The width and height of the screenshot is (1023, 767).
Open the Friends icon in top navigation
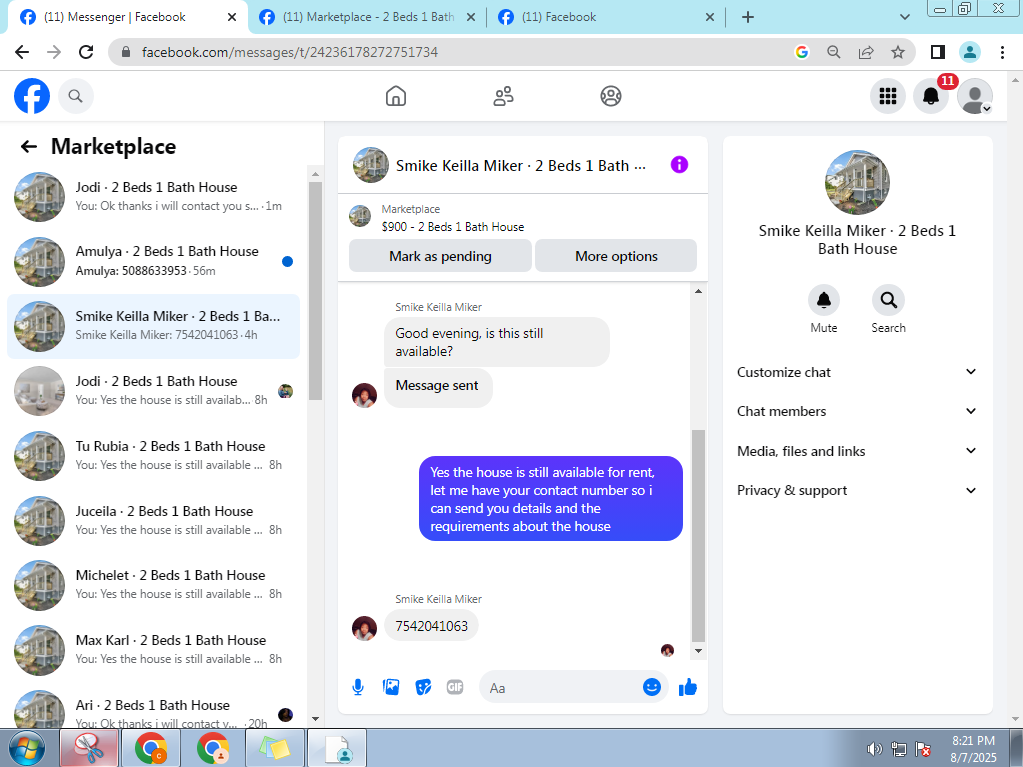click(x=503, y=96)
